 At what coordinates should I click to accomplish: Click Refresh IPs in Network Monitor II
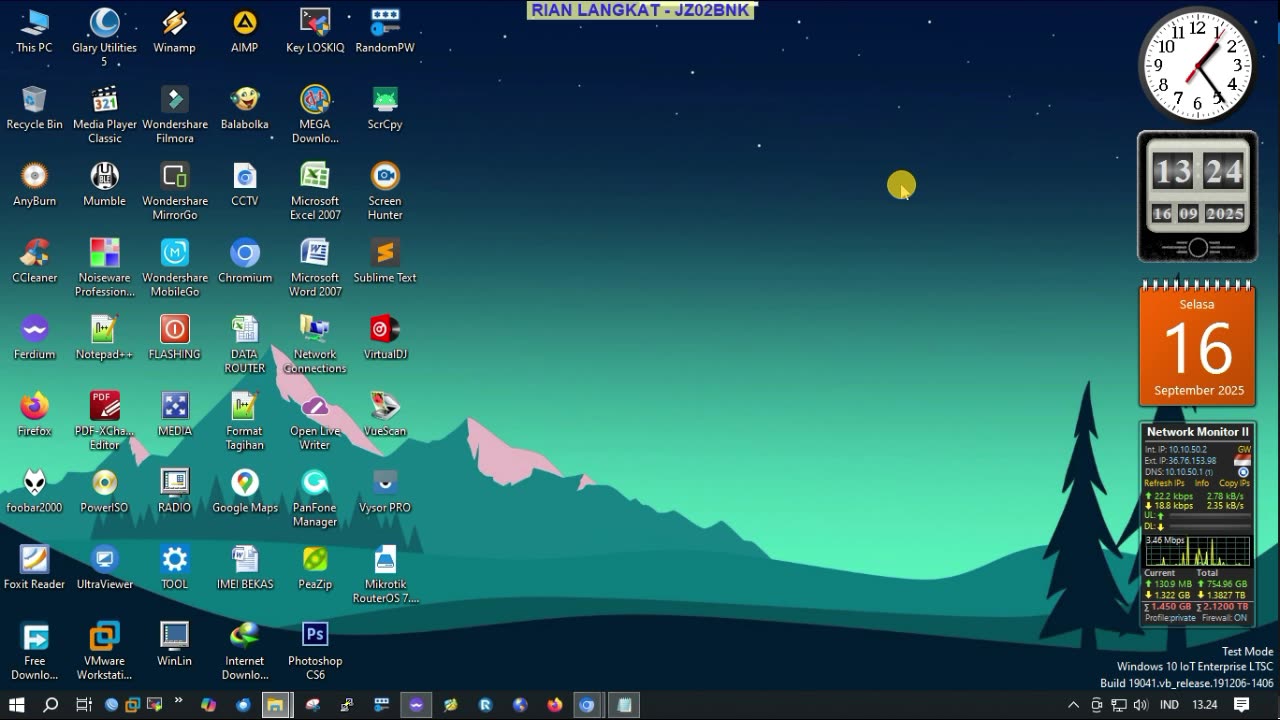tap(1163, 483)
